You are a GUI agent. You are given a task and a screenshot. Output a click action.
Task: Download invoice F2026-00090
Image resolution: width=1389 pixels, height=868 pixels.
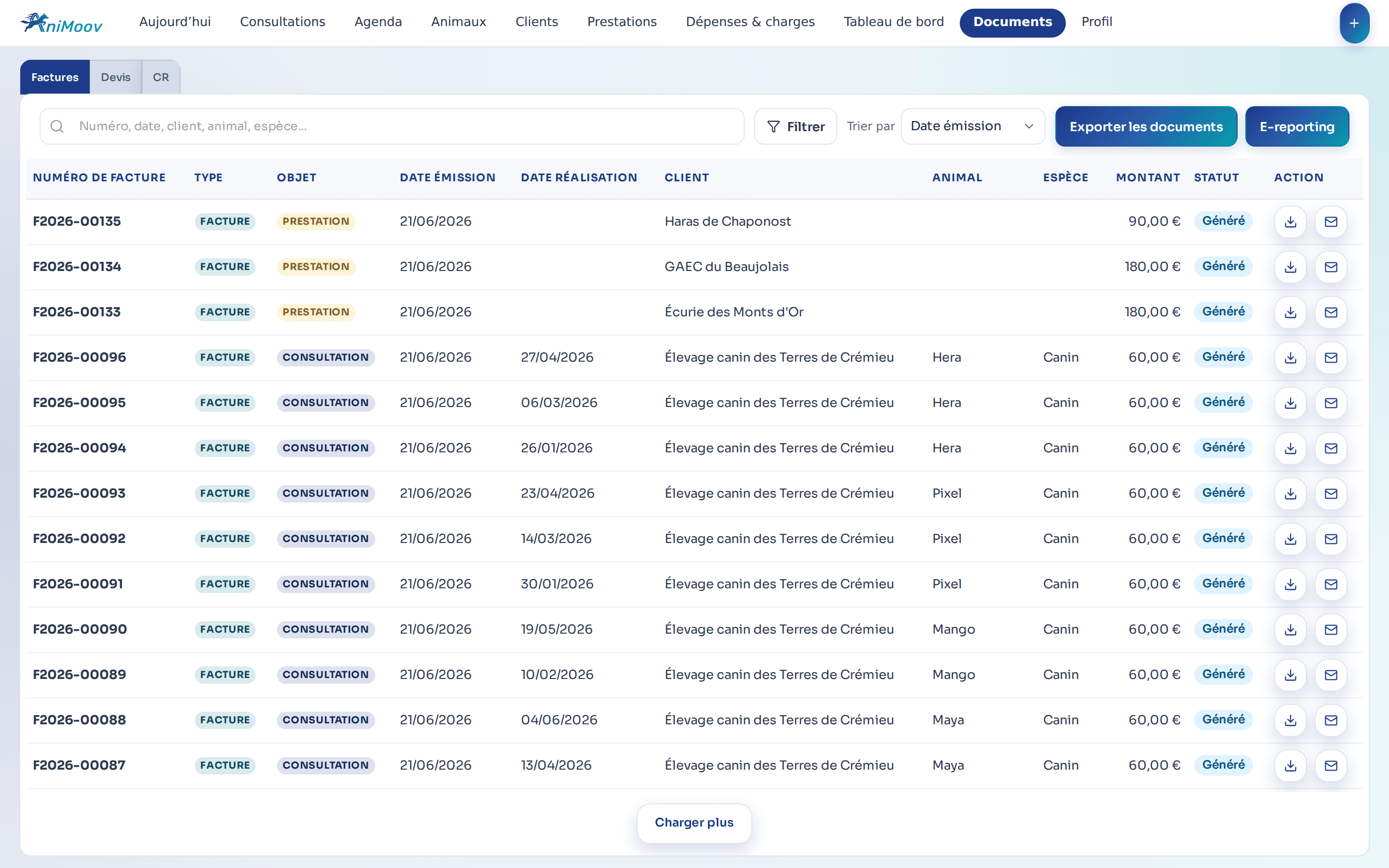coord(1290,630)
